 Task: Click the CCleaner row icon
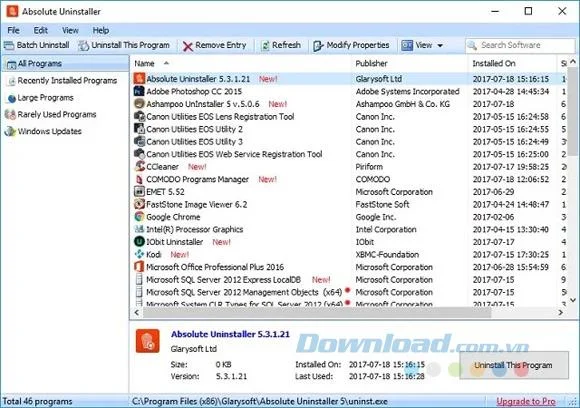139,166
